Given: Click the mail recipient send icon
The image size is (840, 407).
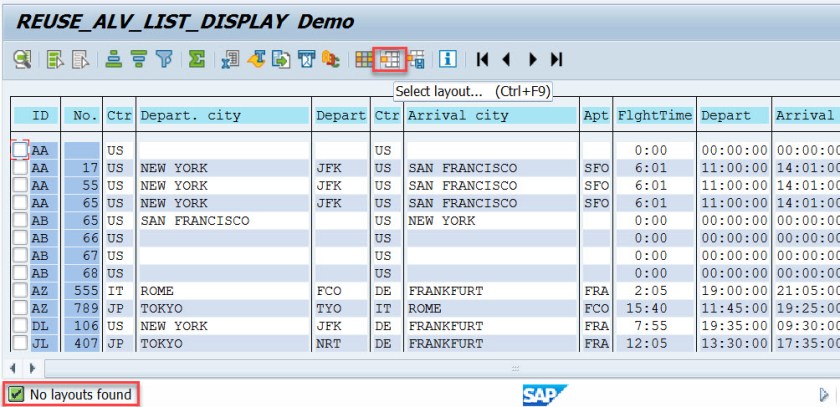Looking at the screenshot, I should coord(306,59).
